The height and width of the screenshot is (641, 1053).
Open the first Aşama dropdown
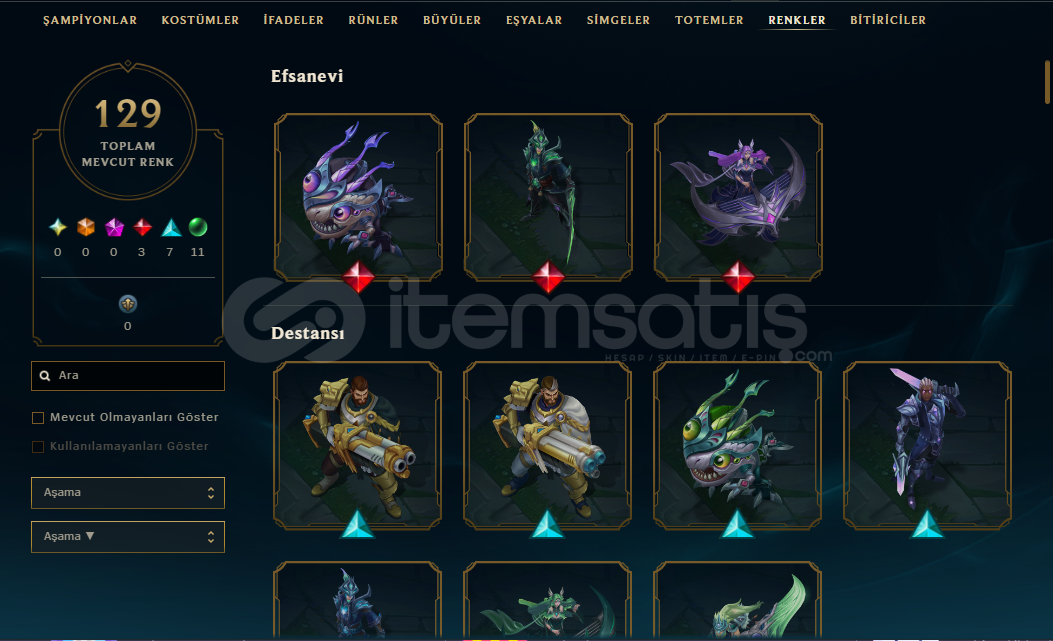(x=128, y=493)
